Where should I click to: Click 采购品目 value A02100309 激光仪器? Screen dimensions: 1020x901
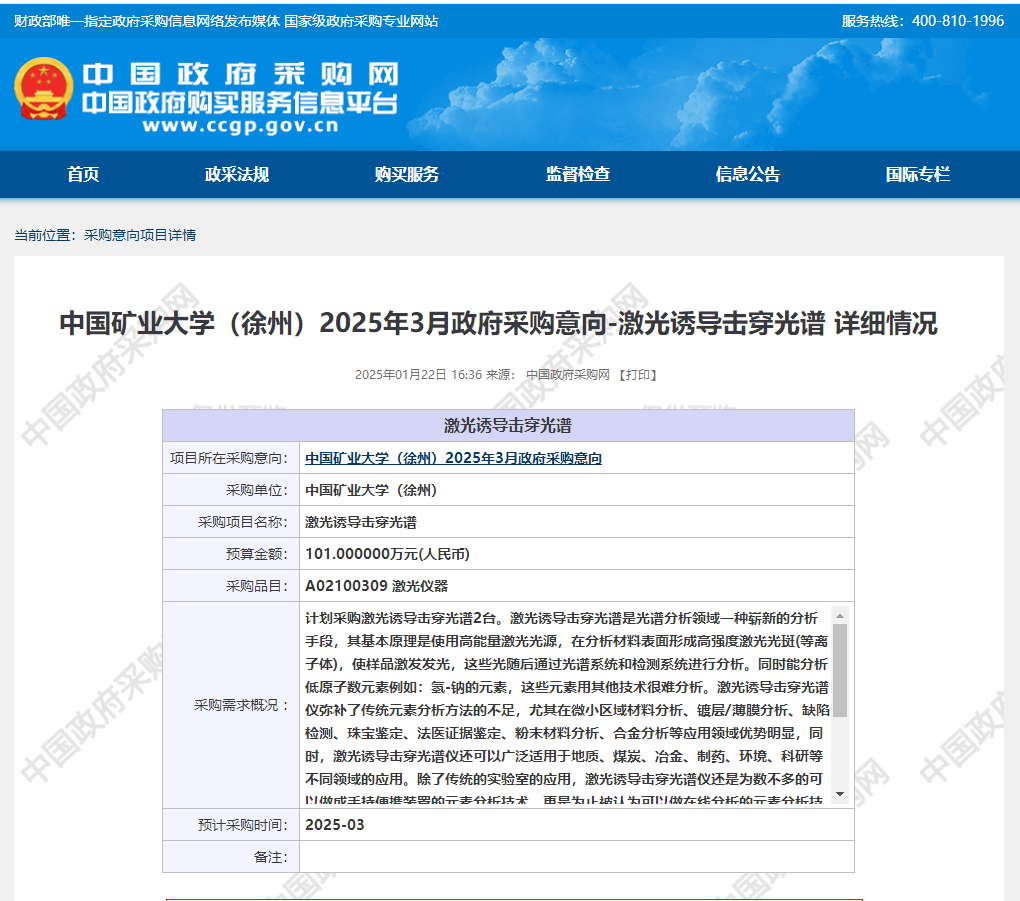tap(377, 585)
